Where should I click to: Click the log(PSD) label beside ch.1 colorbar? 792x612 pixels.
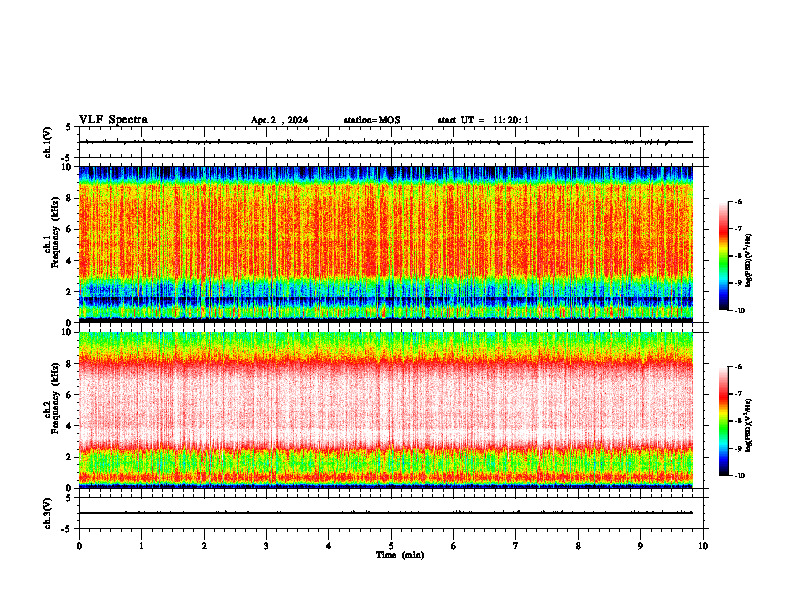pos(749,261)
